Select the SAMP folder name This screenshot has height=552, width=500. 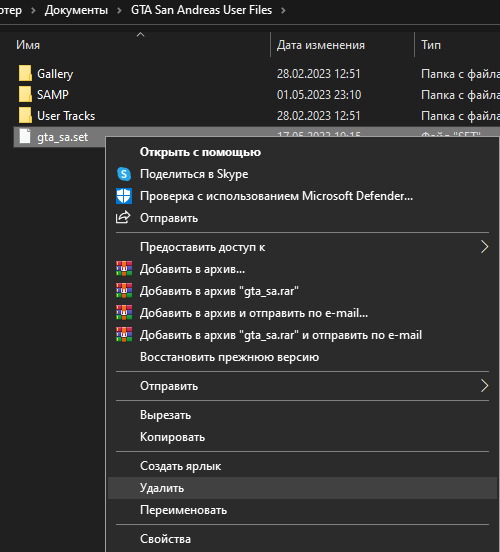[53, 95]
